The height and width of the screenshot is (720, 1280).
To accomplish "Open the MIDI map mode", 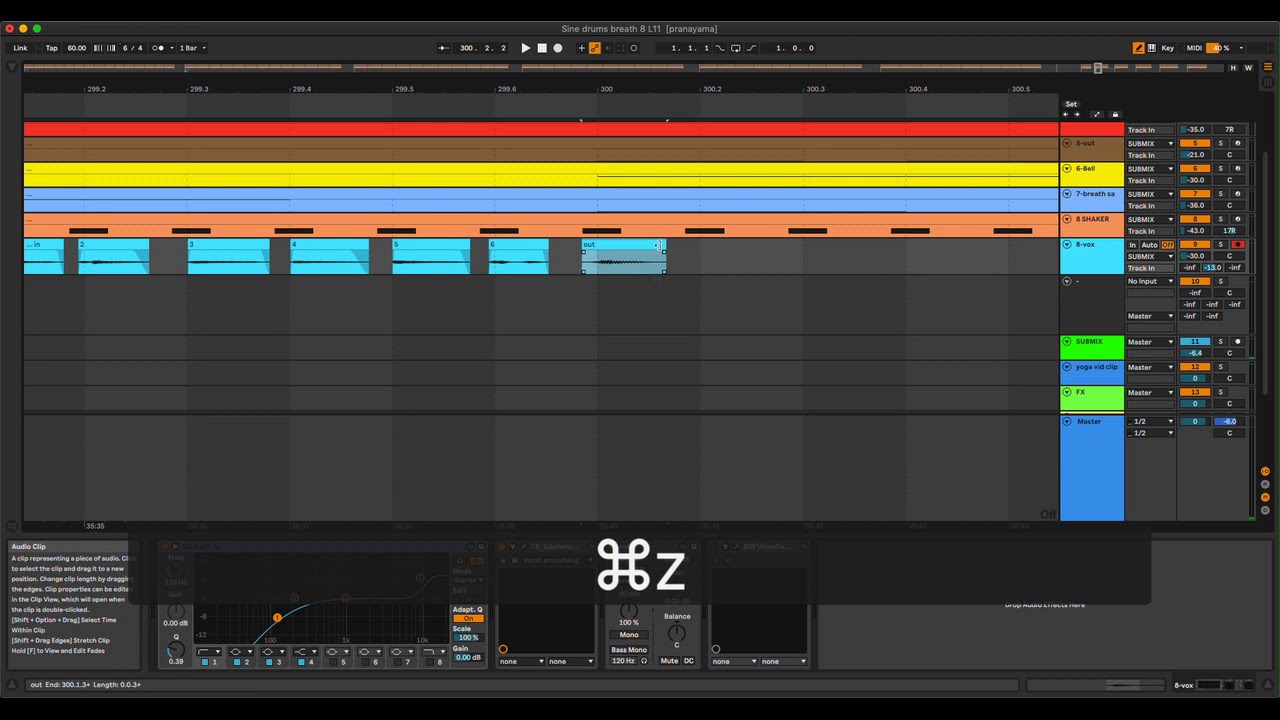I will 1194,48.
